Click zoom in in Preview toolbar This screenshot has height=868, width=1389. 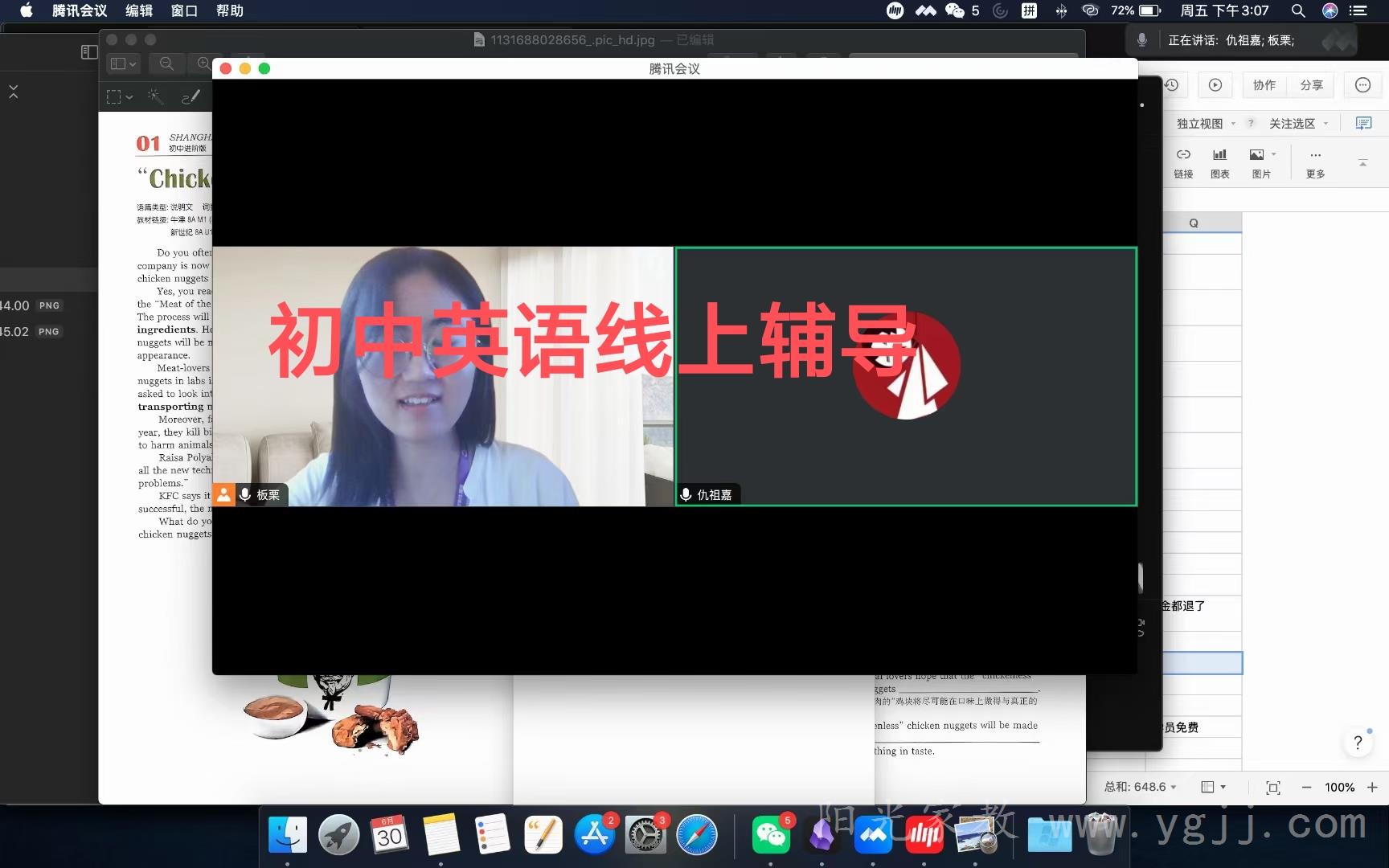[203, 63]
